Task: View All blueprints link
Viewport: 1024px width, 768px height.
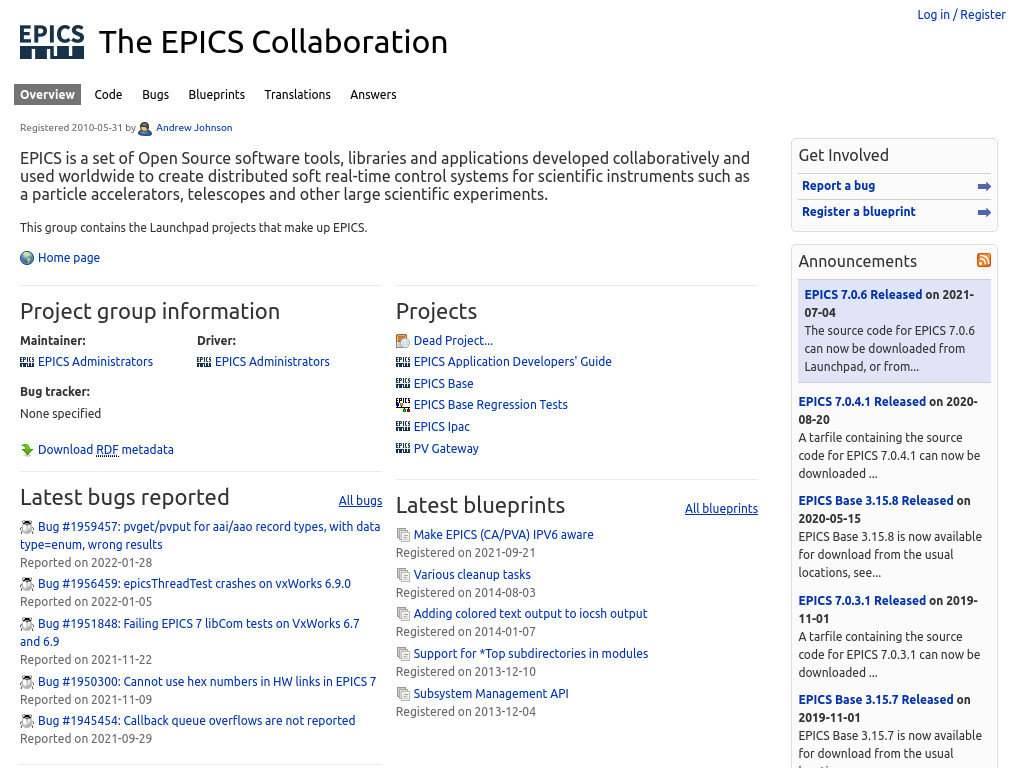Action: click(722, 509)
